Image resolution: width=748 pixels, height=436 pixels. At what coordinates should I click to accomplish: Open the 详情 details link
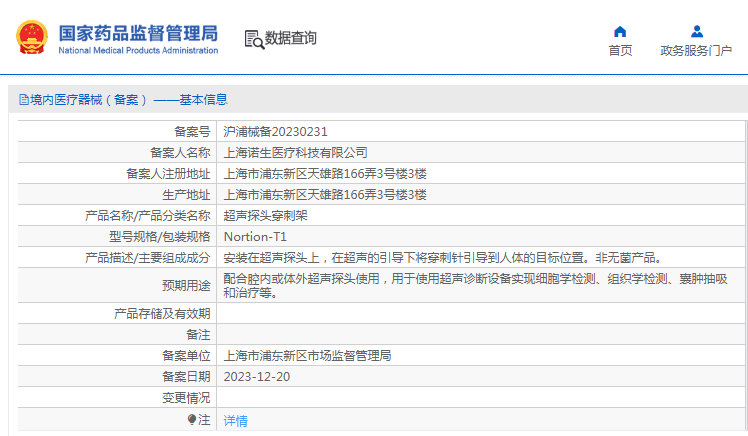pyautogui.click(x=236, y=421)
